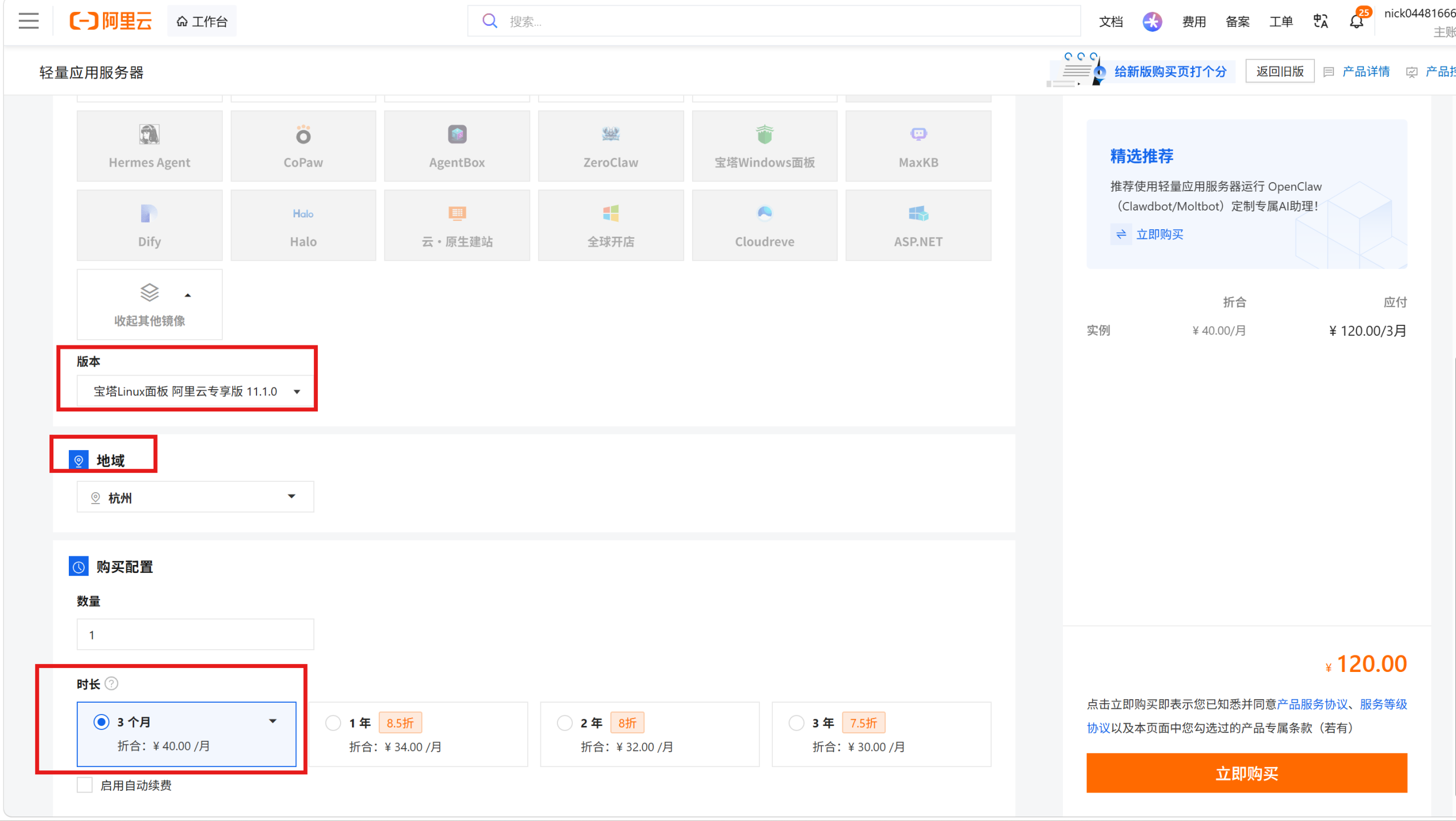The height and width of the screenshot is (821, 1456).
Task: Open the 工单 menu item
Action: pos(1281,22)
